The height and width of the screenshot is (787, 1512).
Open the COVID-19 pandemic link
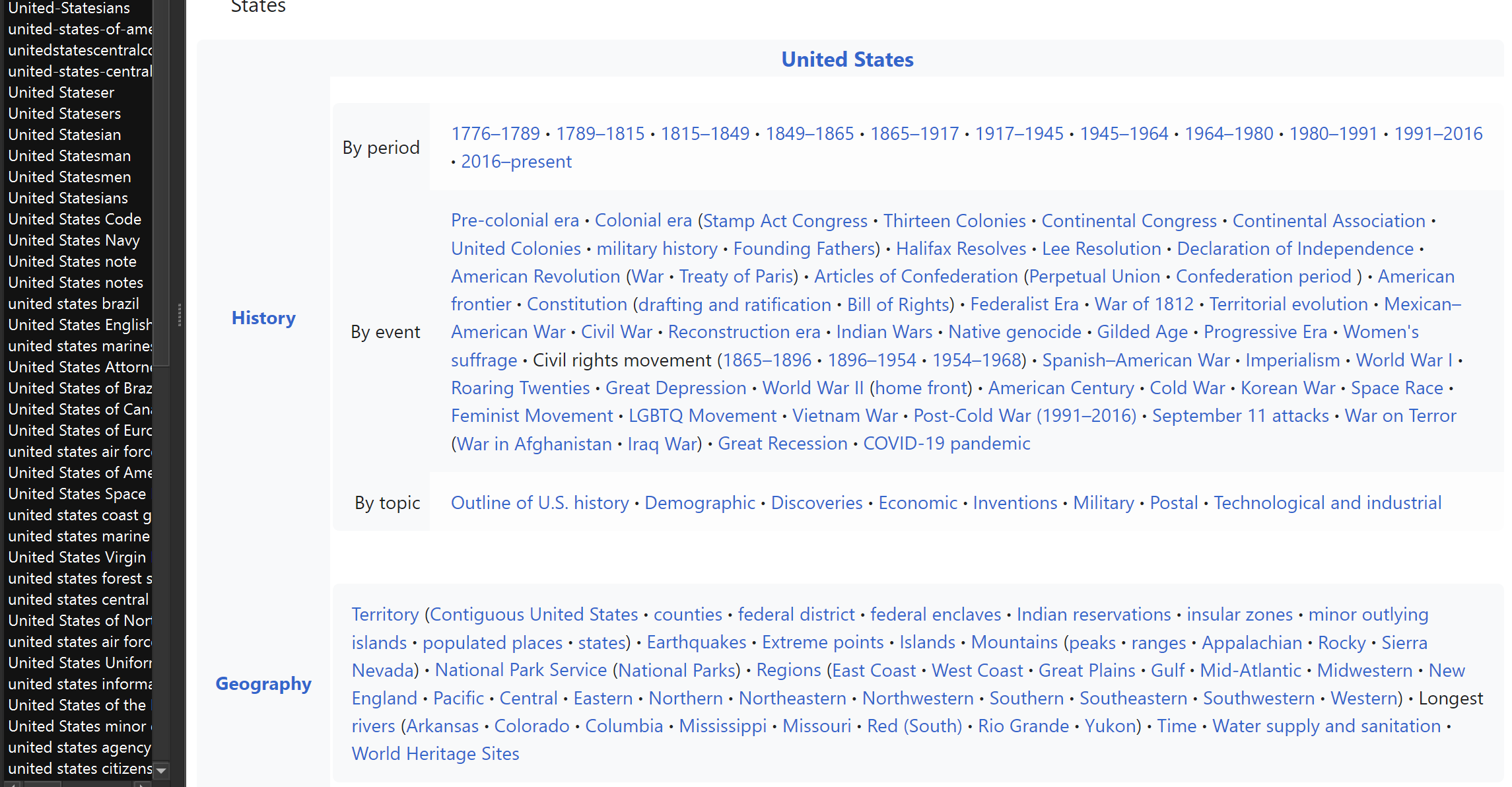(x=946, y=444)
